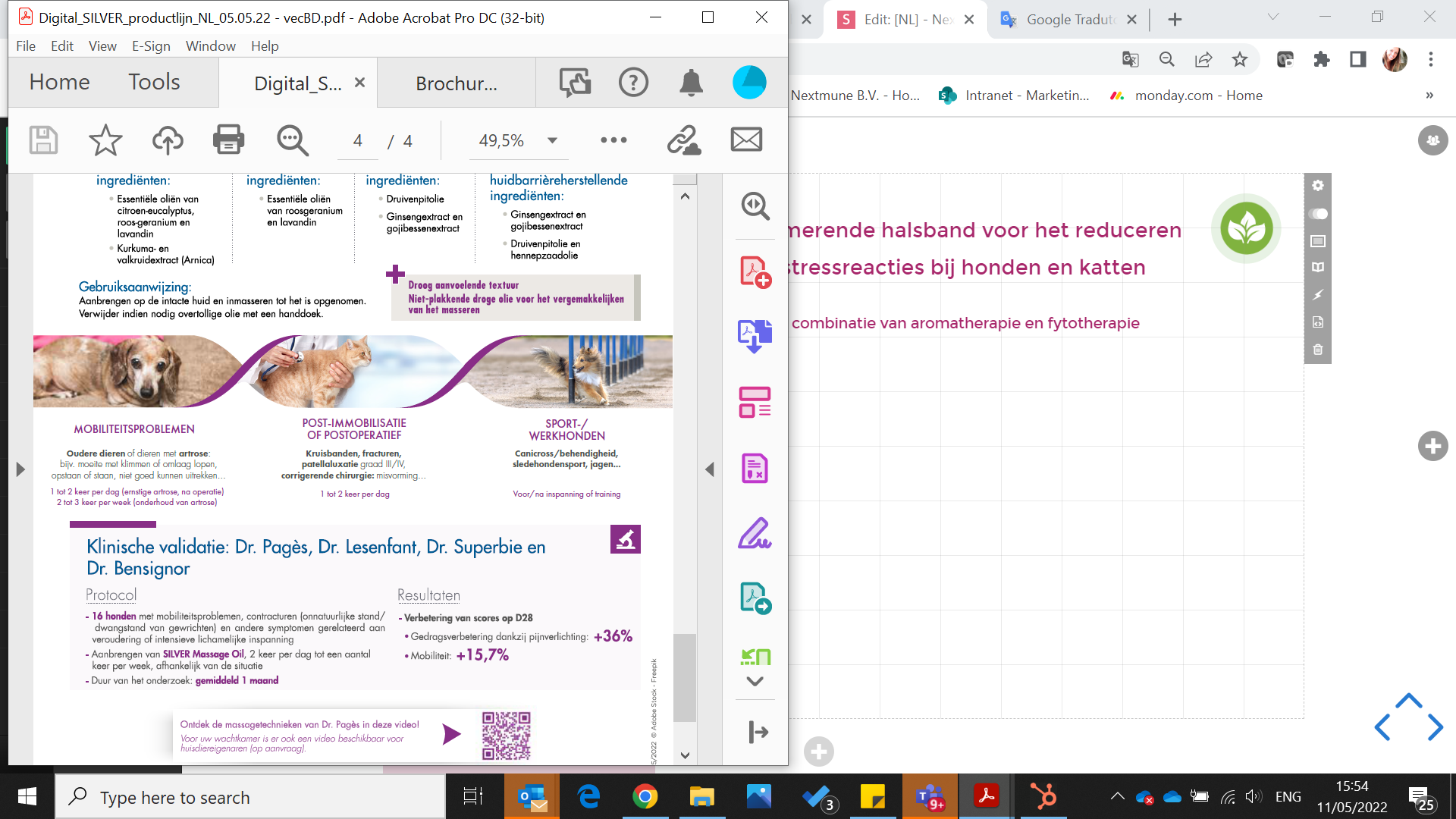Bookmark the file with the star icon
The image size is (1456, 819).
(105, 140)
